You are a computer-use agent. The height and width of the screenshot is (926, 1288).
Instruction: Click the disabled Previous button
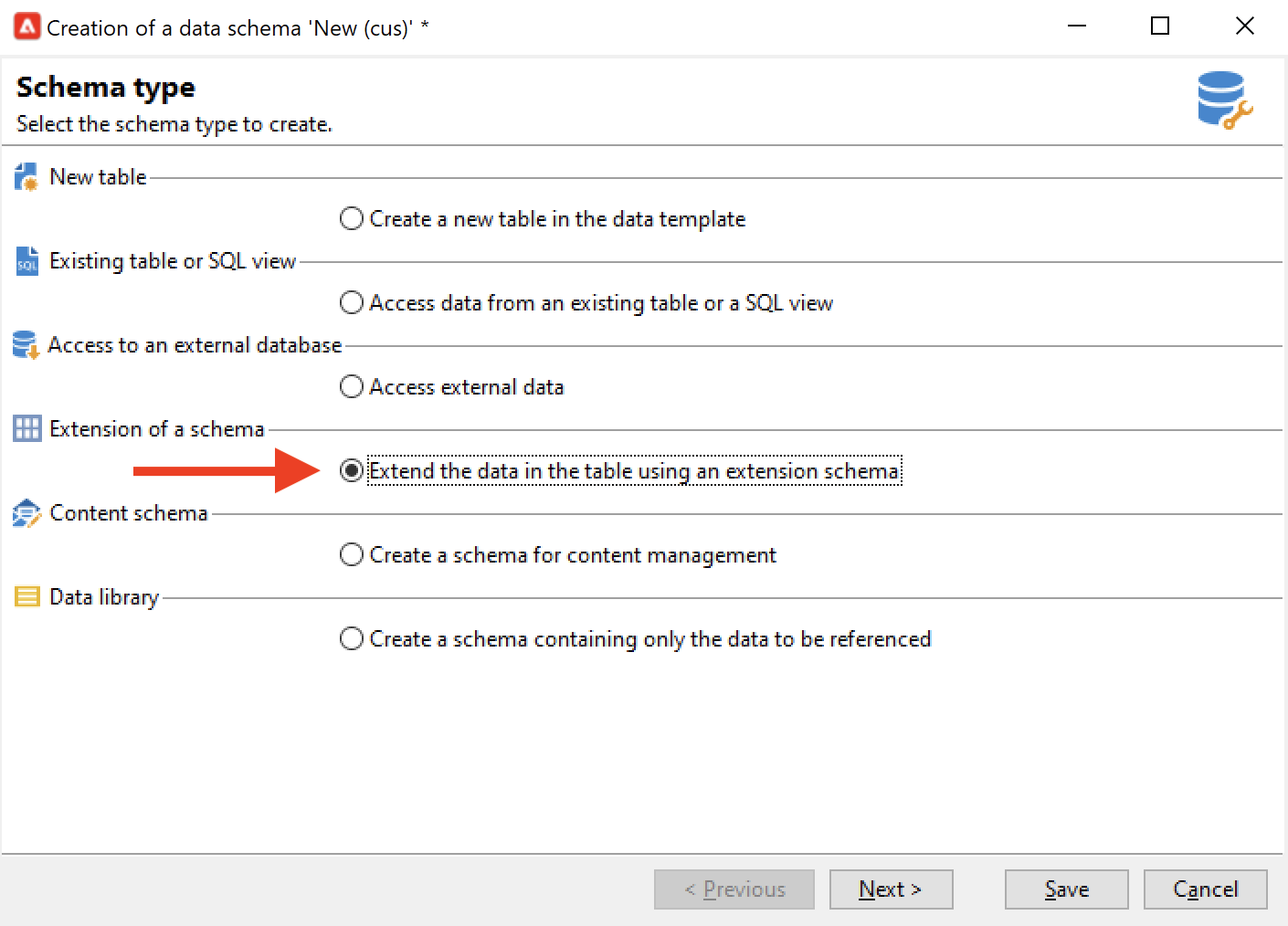point(734,889)
